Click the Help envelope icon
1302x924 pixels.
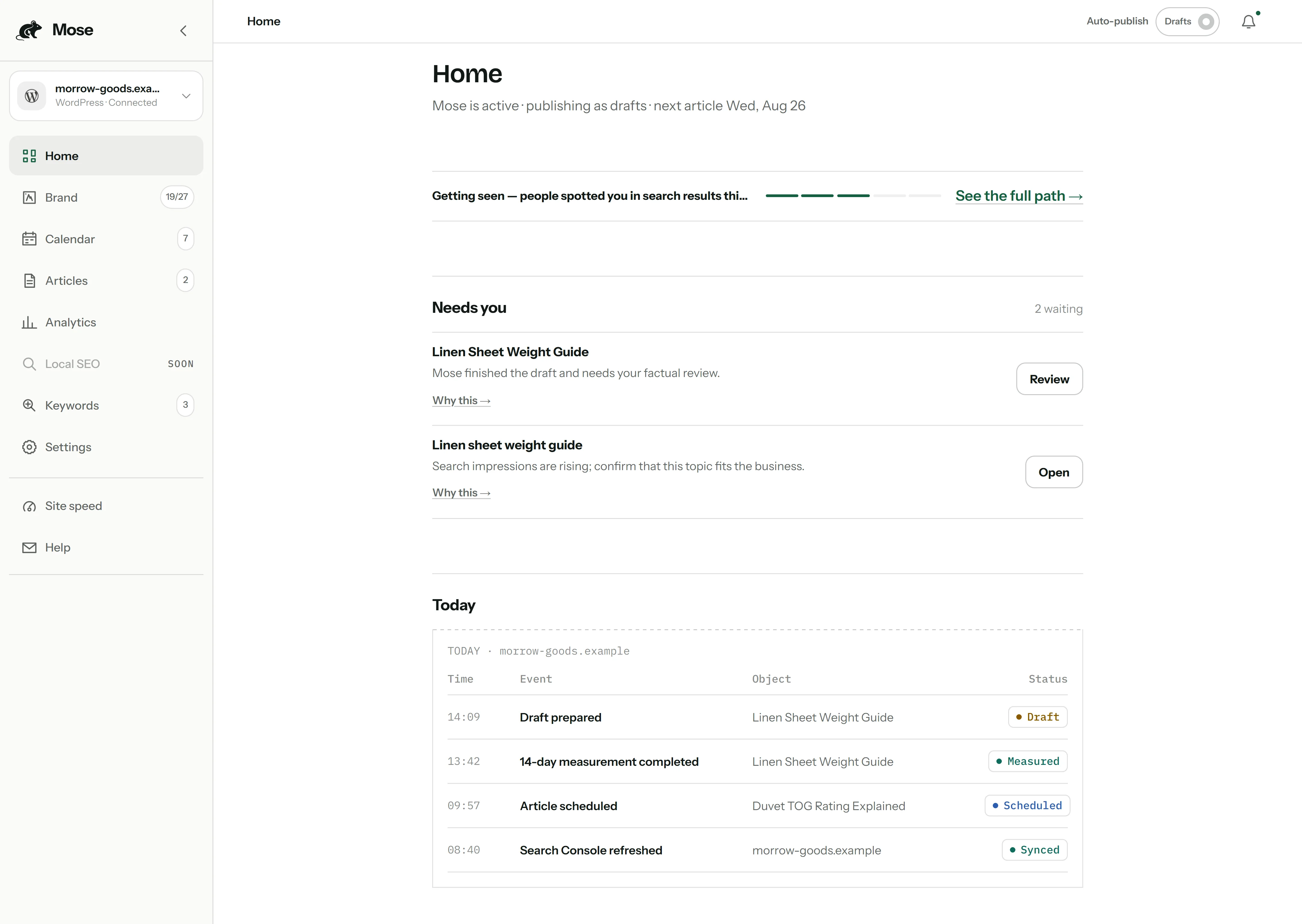coord(30,548)
